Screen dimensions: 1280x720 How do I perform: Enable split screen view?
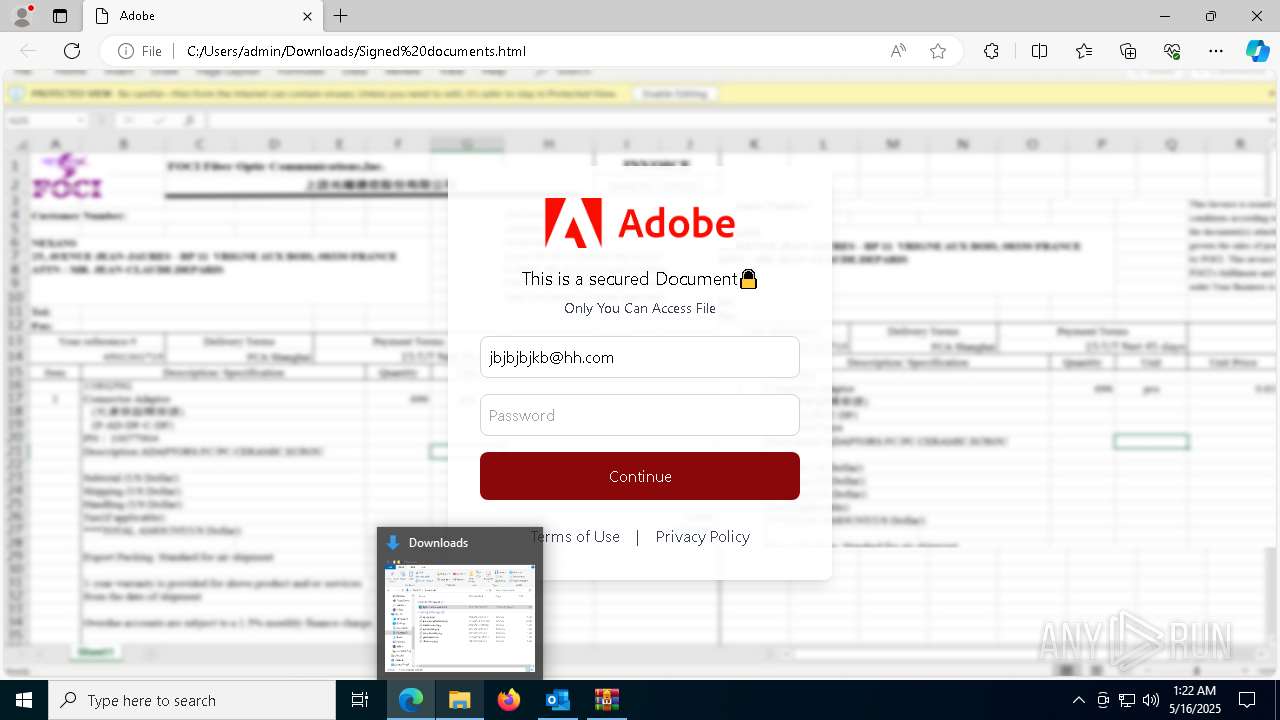tap(1039, 51)
